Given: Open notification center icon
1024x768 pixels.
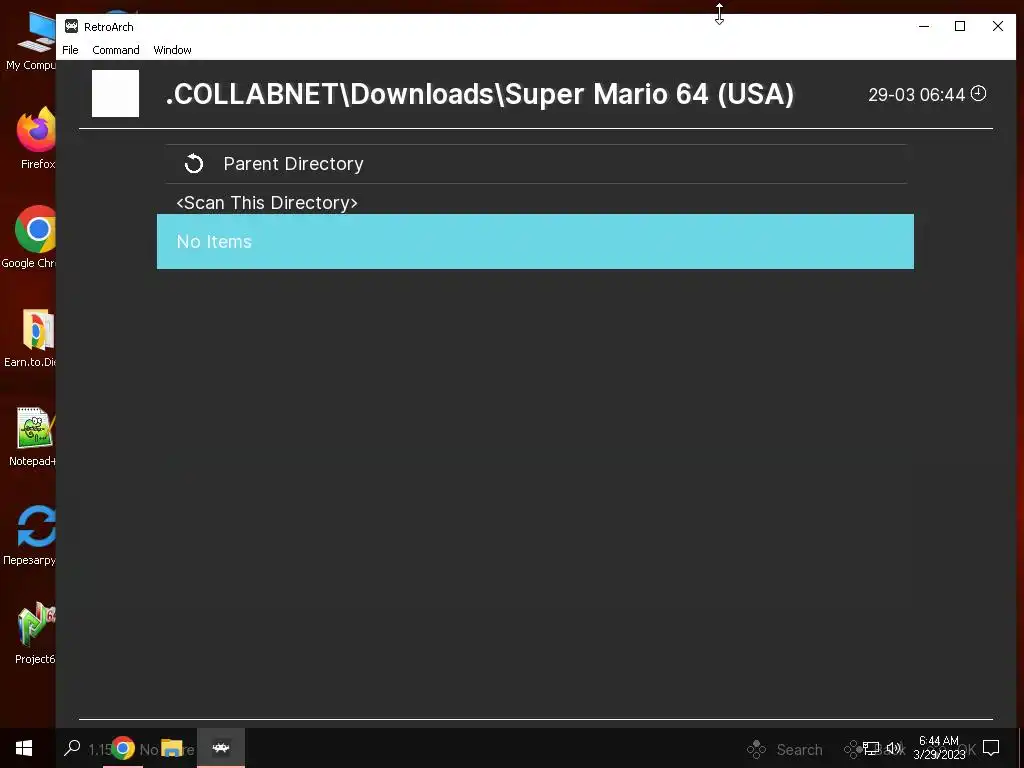Looking at the screenshot, I should click(x=991, y=748).
